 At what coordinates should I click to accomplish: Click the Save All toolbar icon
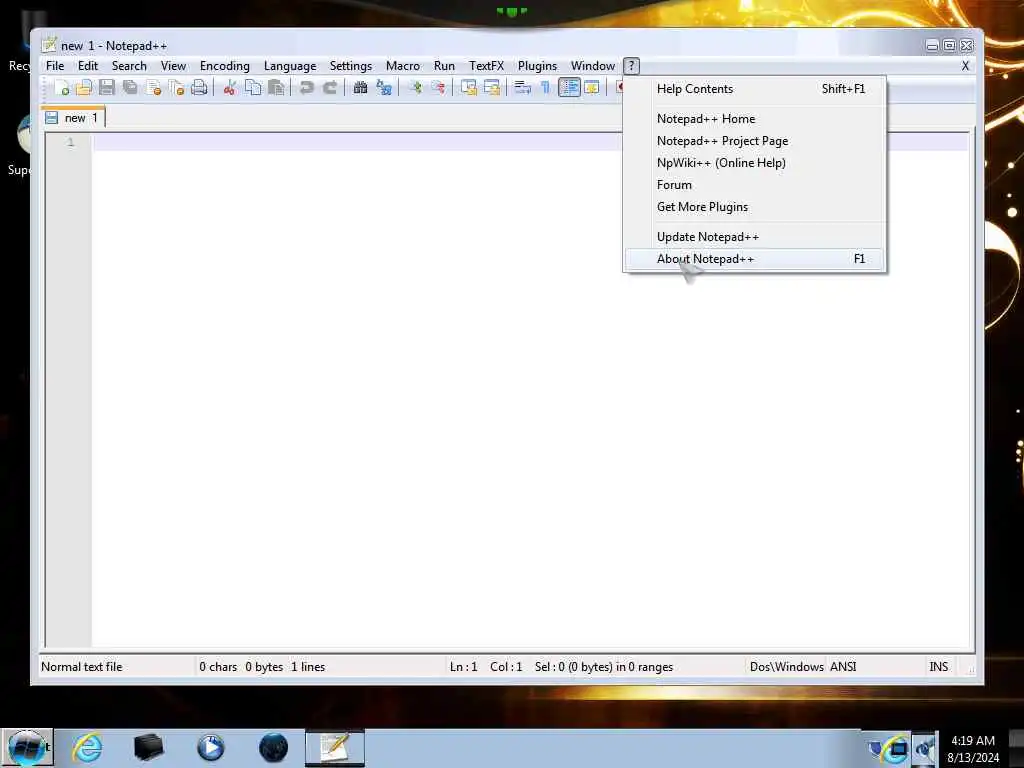[x=130, y=88]
